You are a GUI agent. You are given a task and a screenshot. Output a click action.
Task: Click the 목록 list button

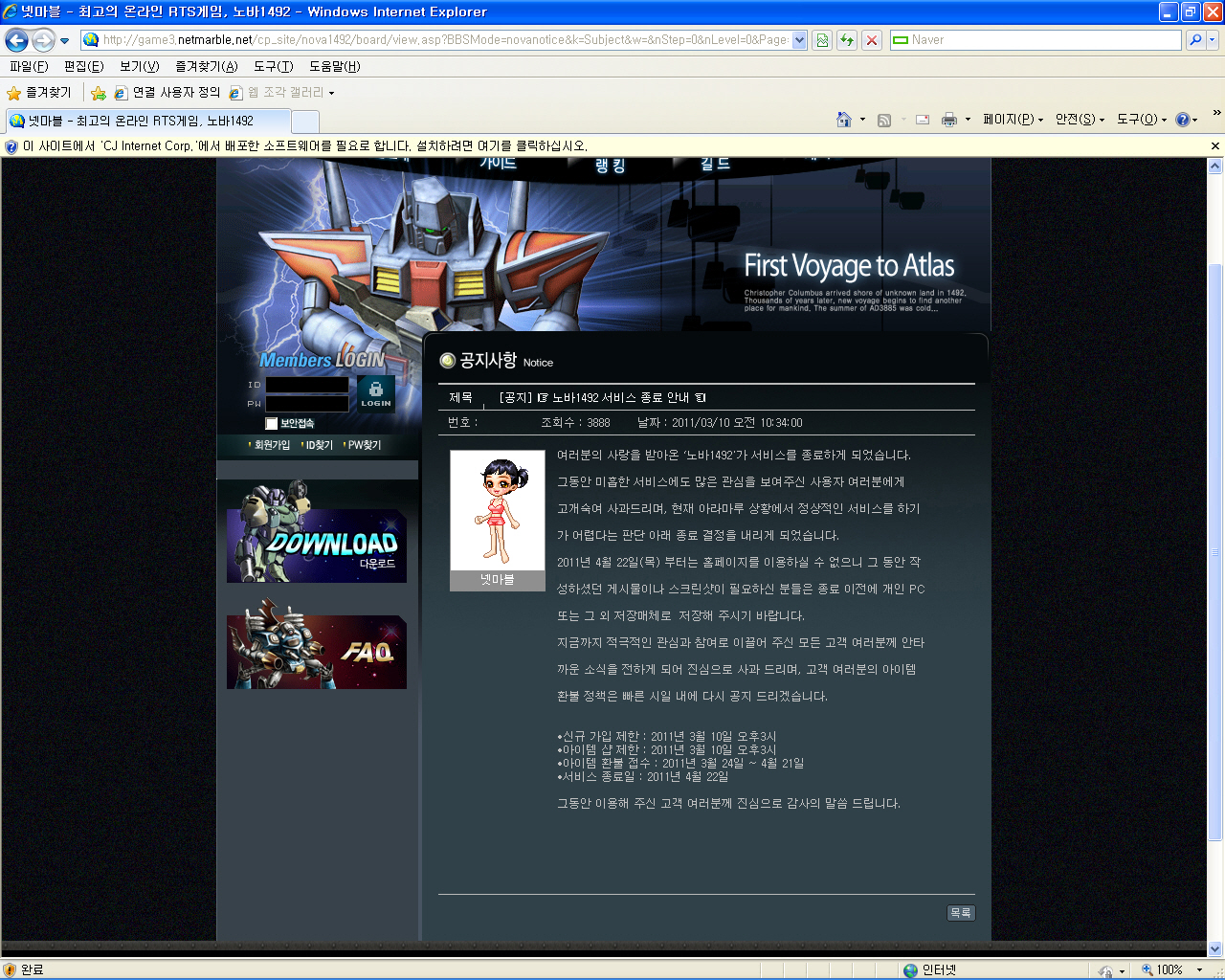[961, 913]
